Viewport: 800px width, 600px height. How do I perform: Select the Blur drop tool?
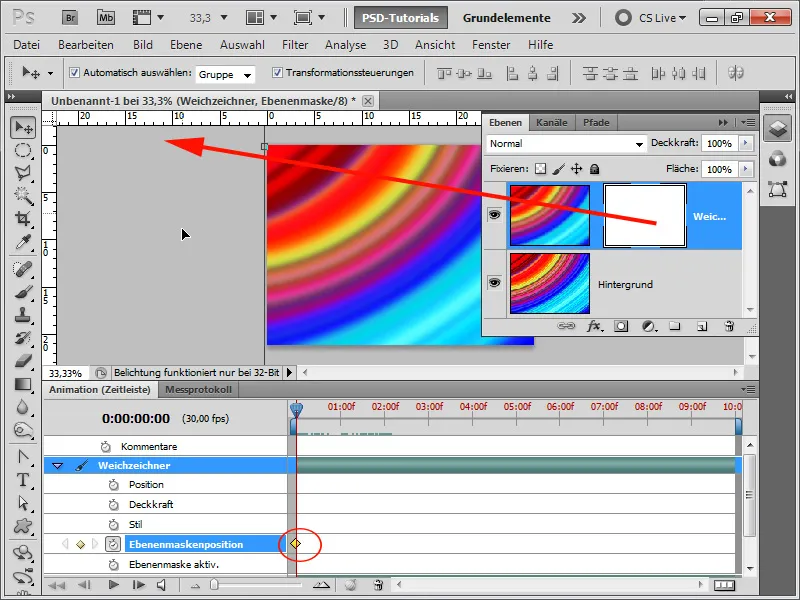tap(23, 407)
